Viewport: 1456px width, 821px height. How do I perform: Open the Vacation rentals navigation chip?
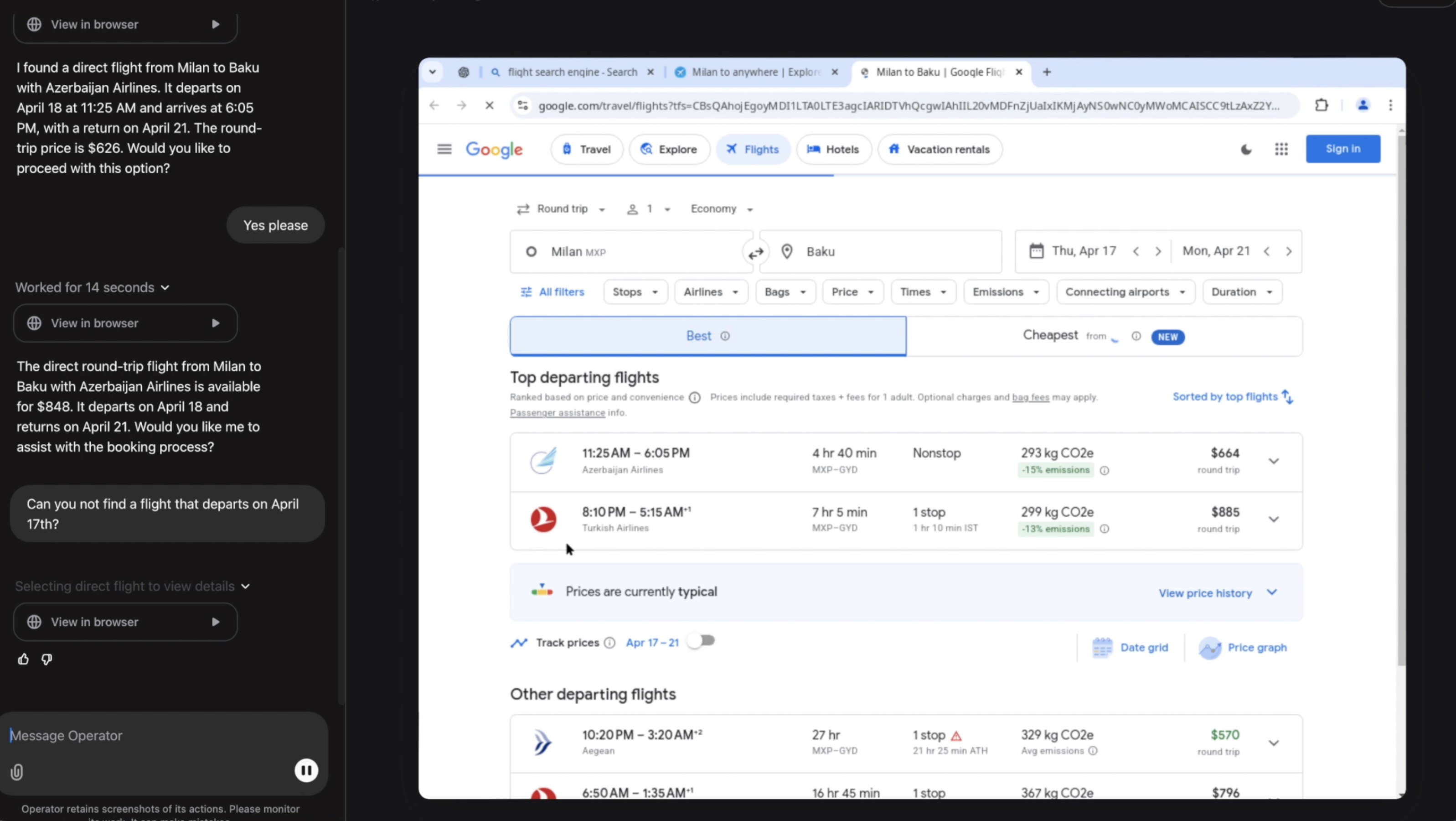[940, 149]
